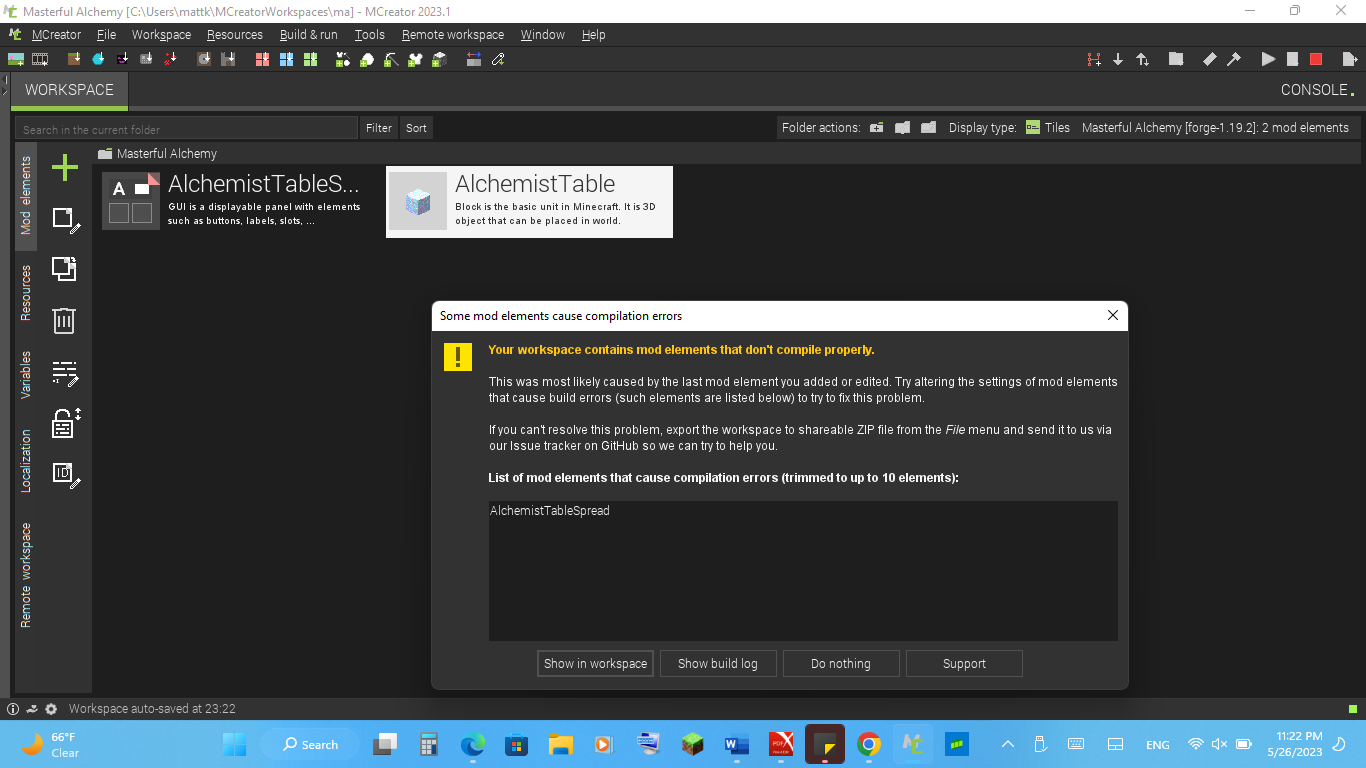Open the Build & run menu
The image size is (1366, 768).
pos(308,34)
